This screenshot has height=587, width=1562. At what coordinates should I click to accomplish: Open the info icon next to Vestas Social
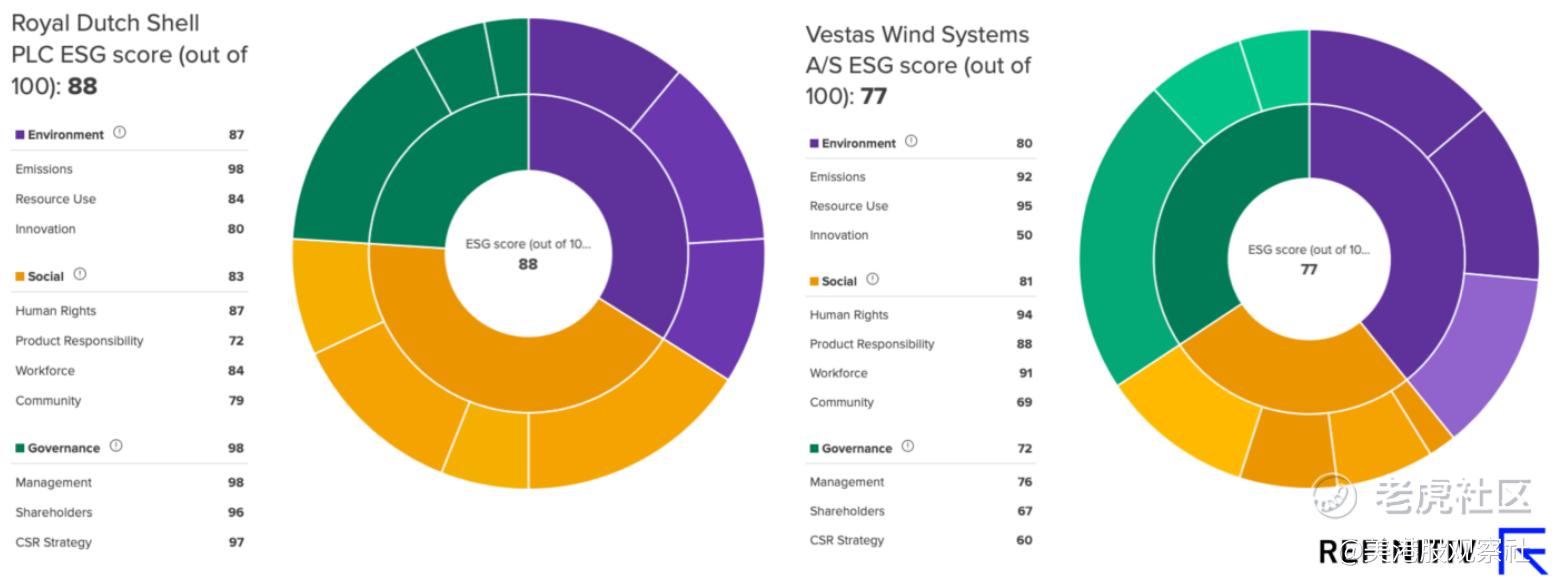873,280
